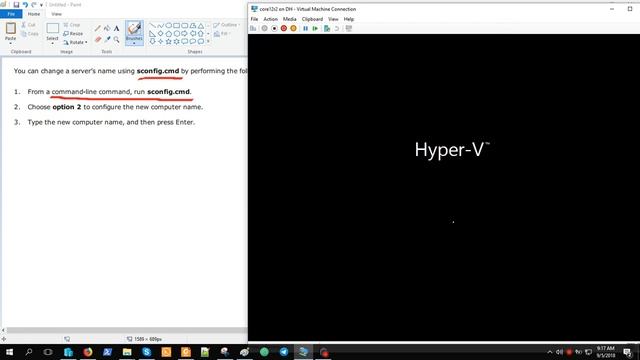Open File menu in Virtual Machine Connection
Image resolution: width=640 pixels, height=360 pixels.
pos(254,19)
